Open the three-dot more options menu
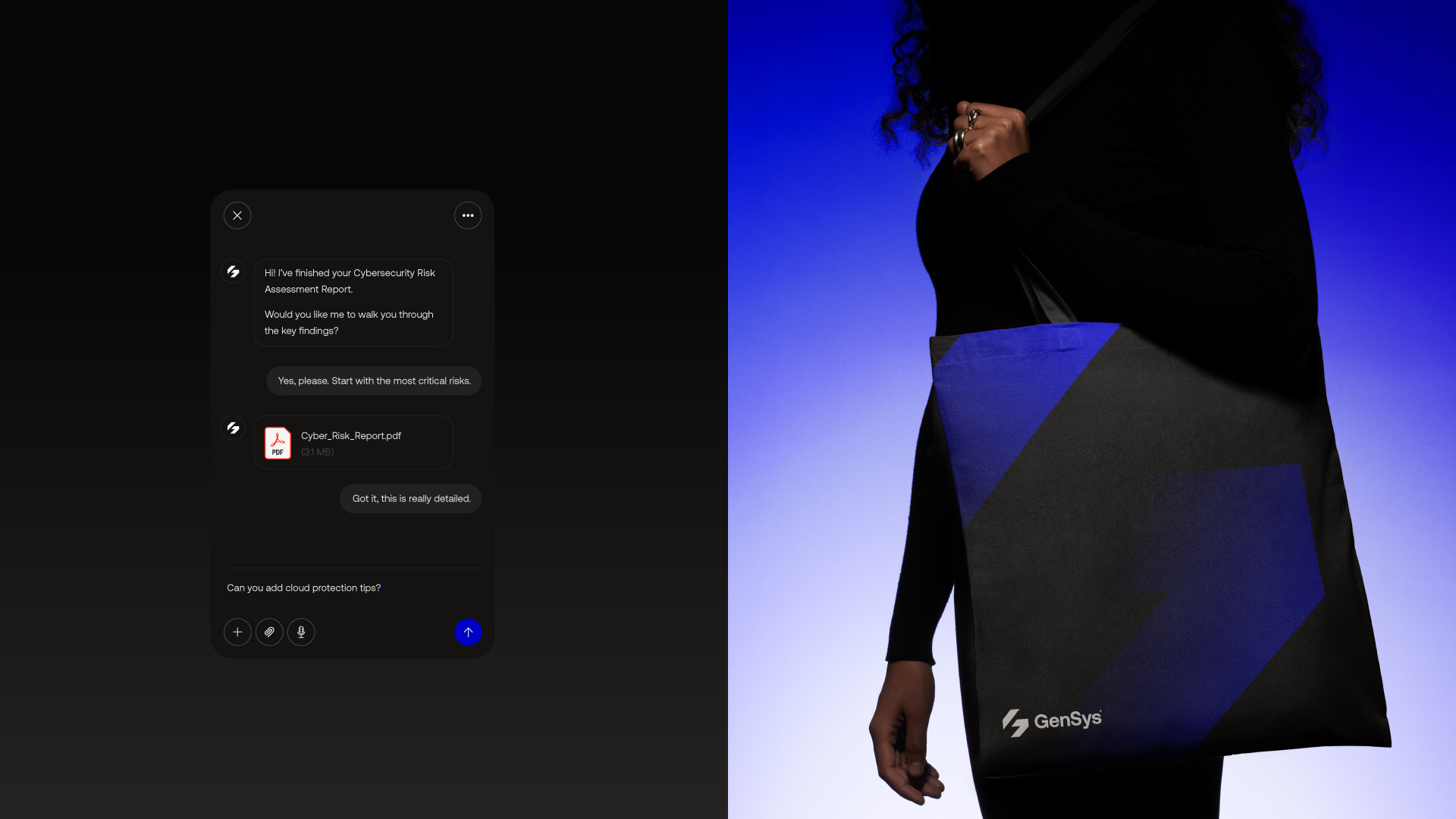 point(468,215)
